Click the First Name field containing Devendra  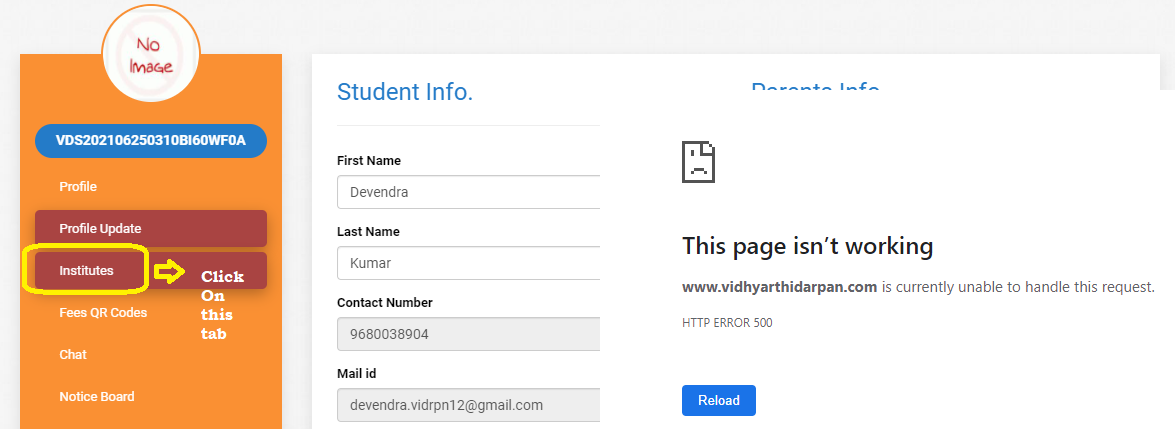click(468, 192)
